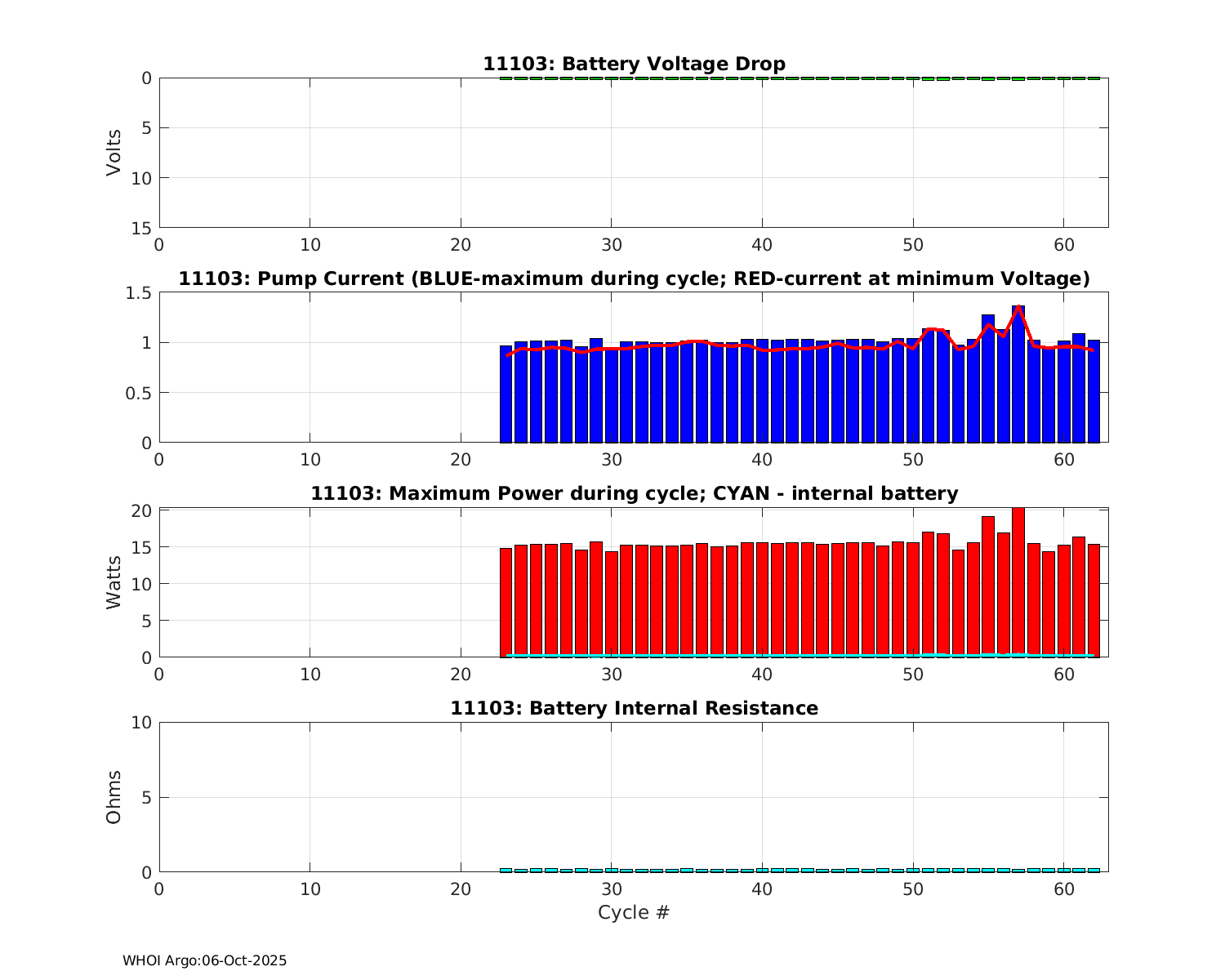Click the Watts y-axis label
The image size is (1225, 980).
click(114, 582)
